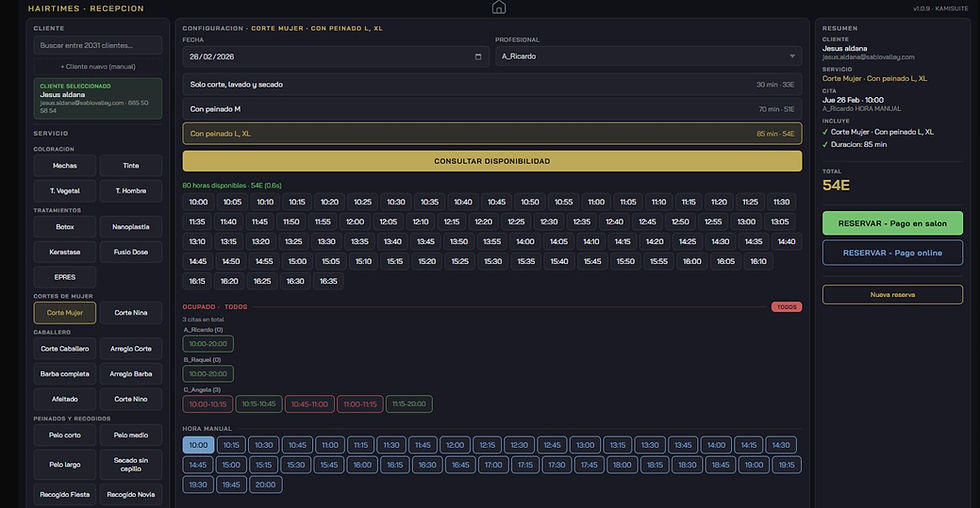
Task: Pick the available 16:35 time slot
Action: [x=328, y=281]
